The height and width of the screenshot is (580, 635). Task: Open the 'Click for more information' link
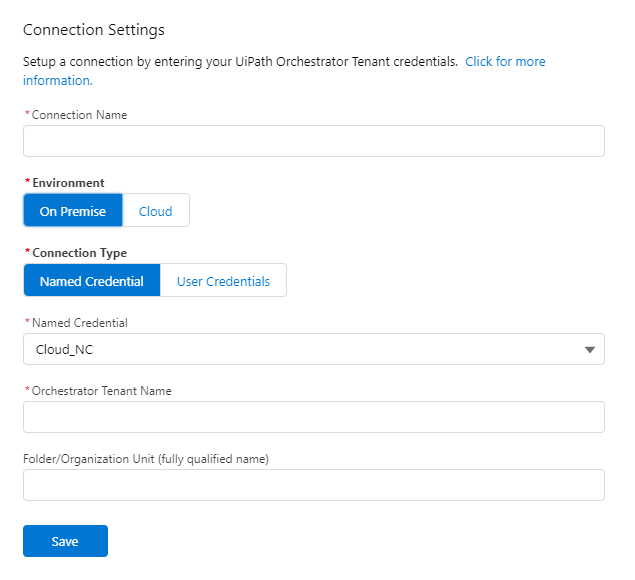coord(505,62)
